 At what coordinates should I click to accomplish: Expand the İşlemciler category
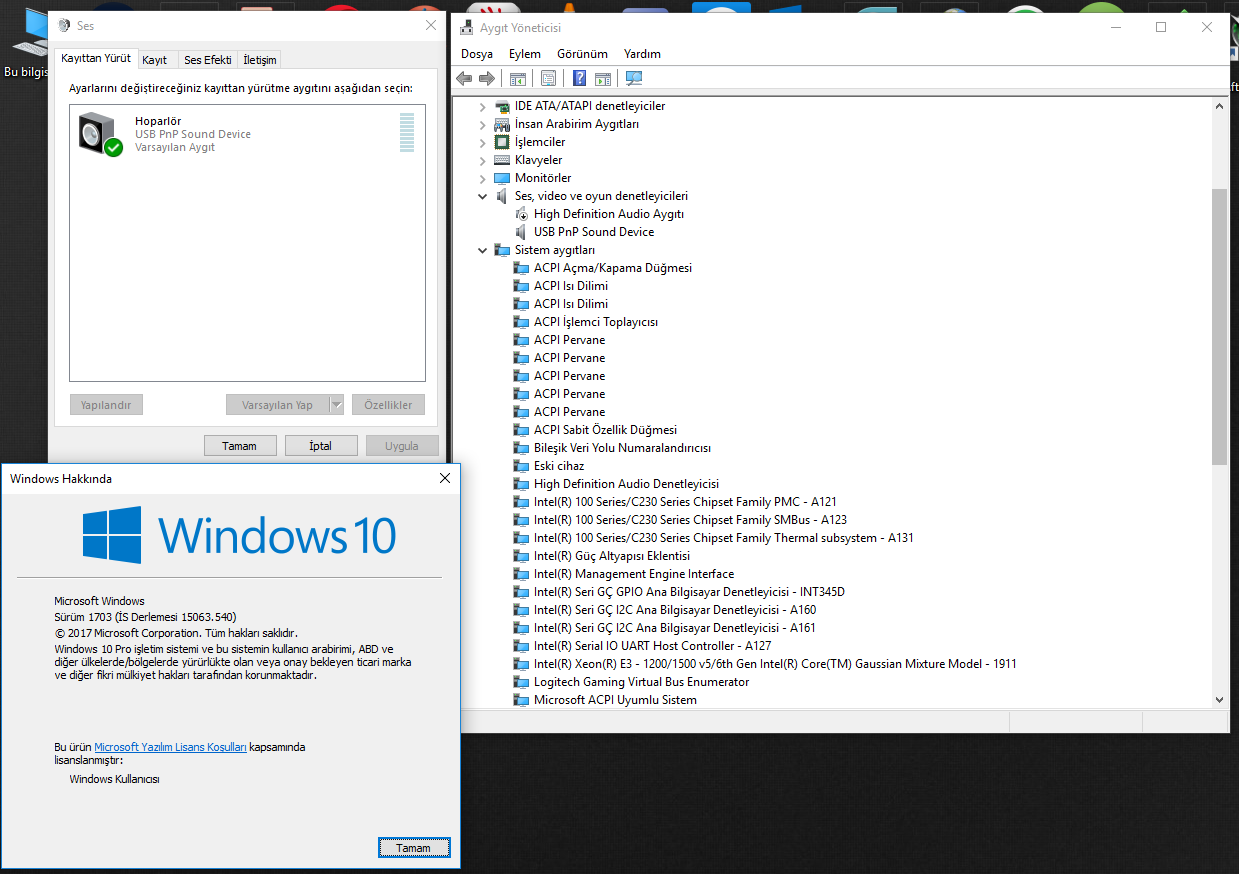[483, 142]
